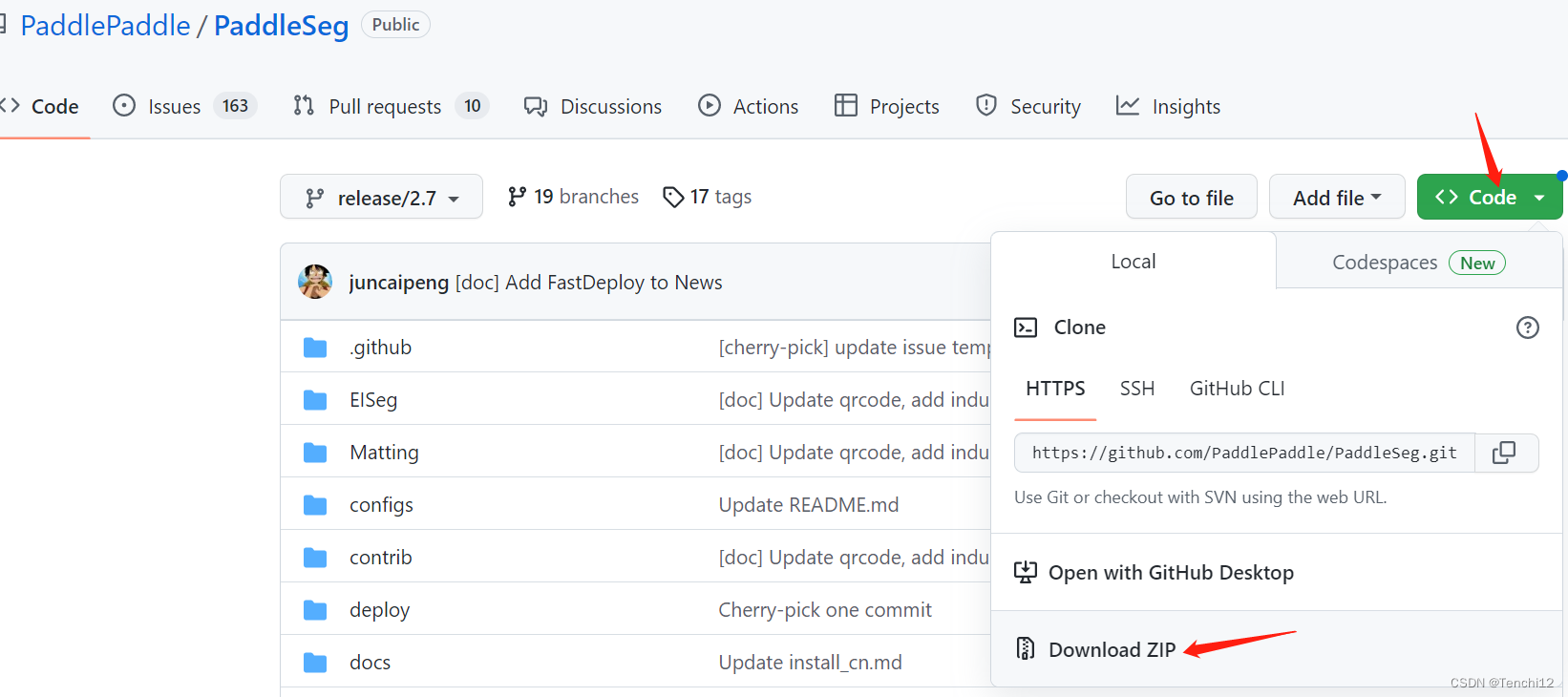Click the ZIP file icon

1025,648
